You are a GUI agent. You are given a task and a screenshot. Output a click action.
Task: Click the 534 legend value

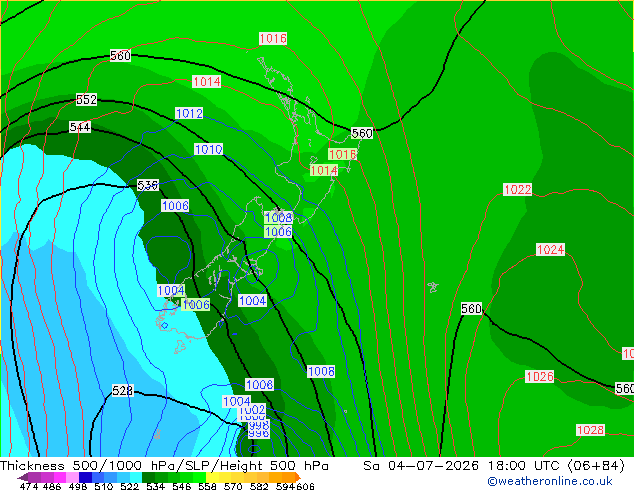coord(156,486)
